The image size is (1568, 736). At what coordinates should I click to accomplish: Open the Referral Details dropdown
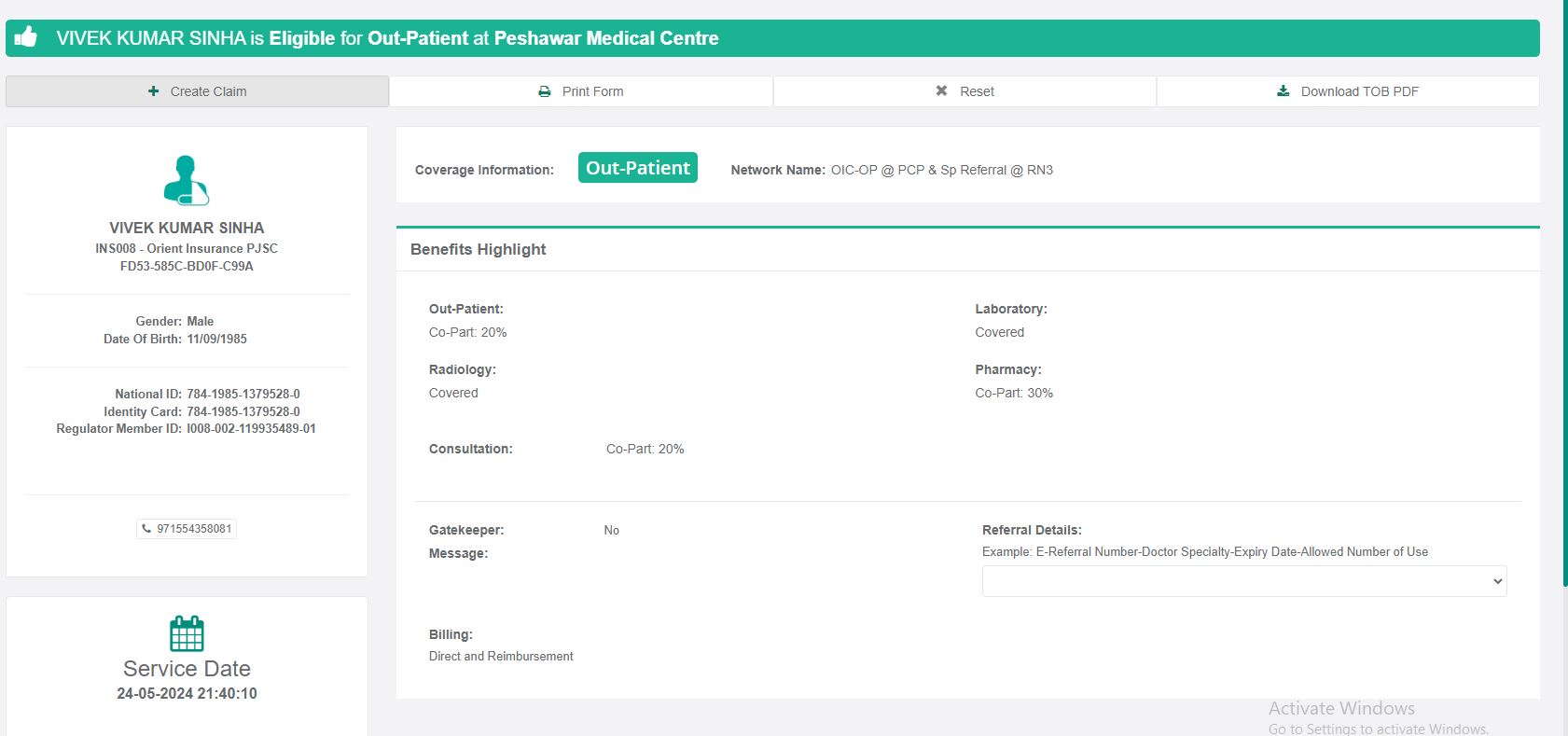(1243, 581)
